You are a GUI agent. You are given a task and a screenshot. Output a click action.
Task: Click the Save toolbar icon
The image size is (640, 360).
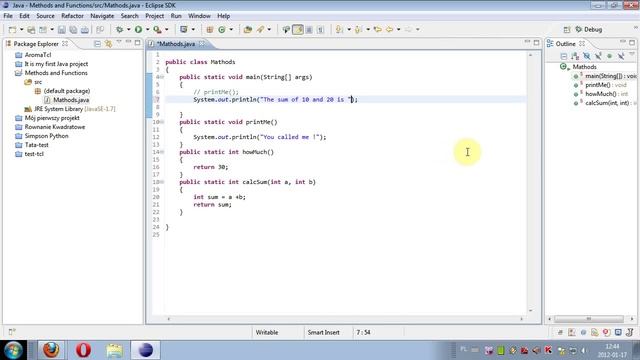(62, 29)
